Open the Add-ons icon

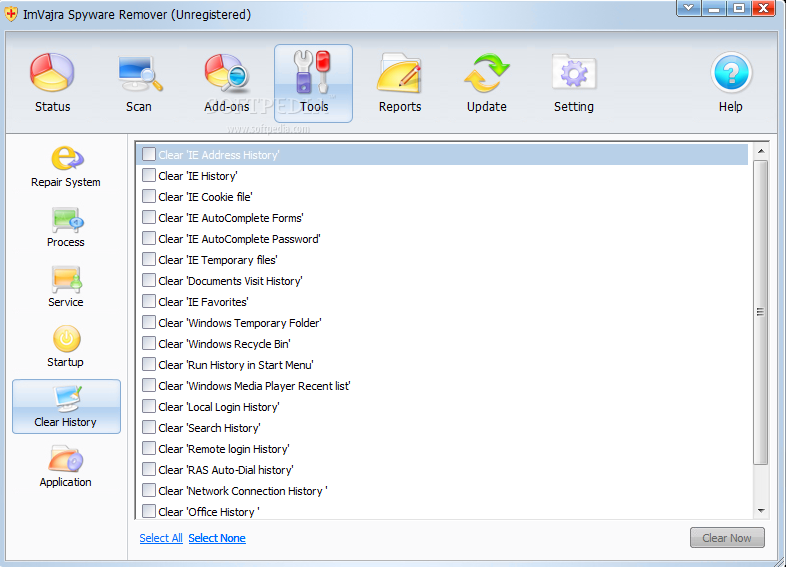[226, 74]
